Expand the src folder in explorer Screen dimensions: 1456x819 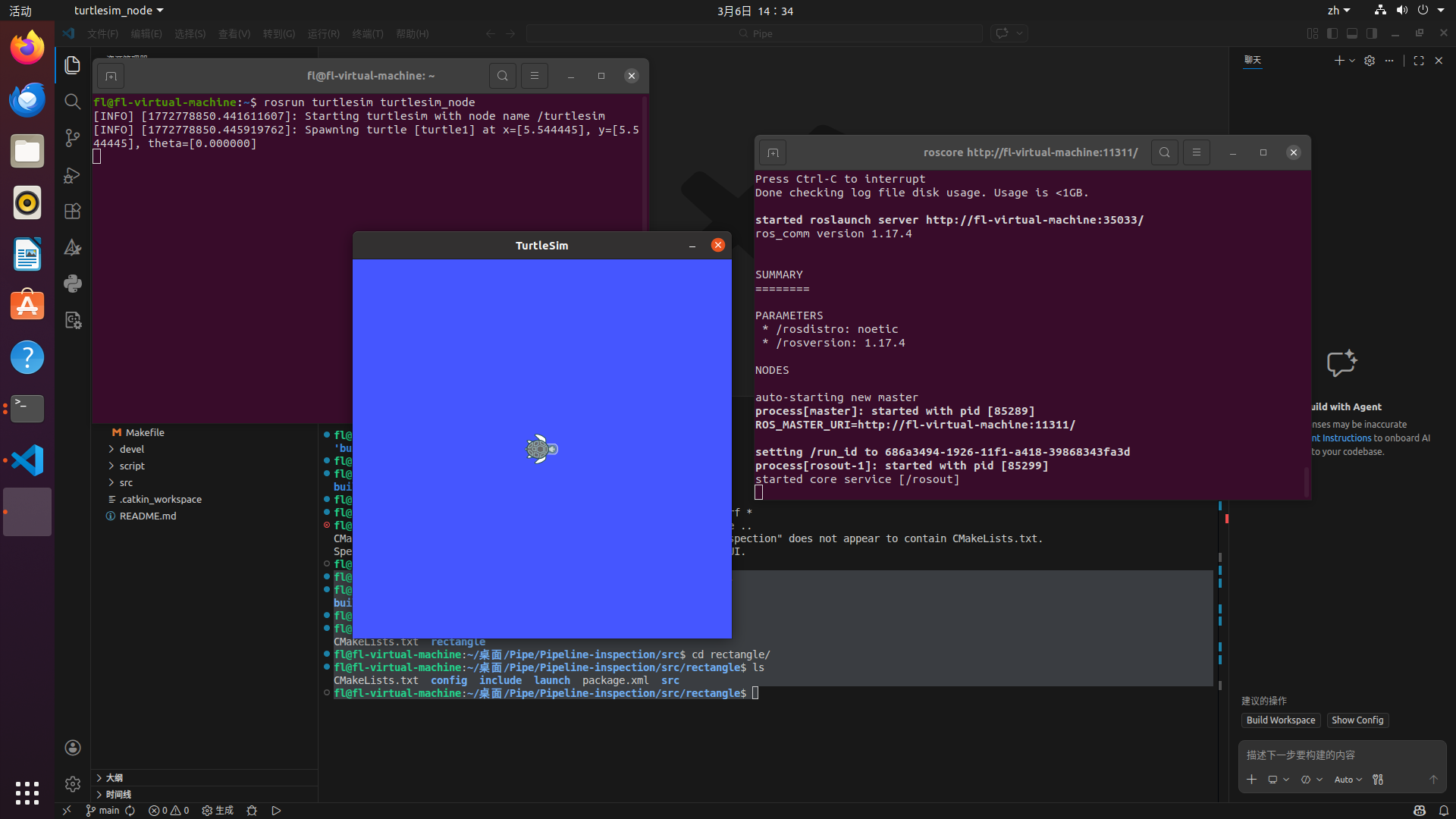coord(126,482)
